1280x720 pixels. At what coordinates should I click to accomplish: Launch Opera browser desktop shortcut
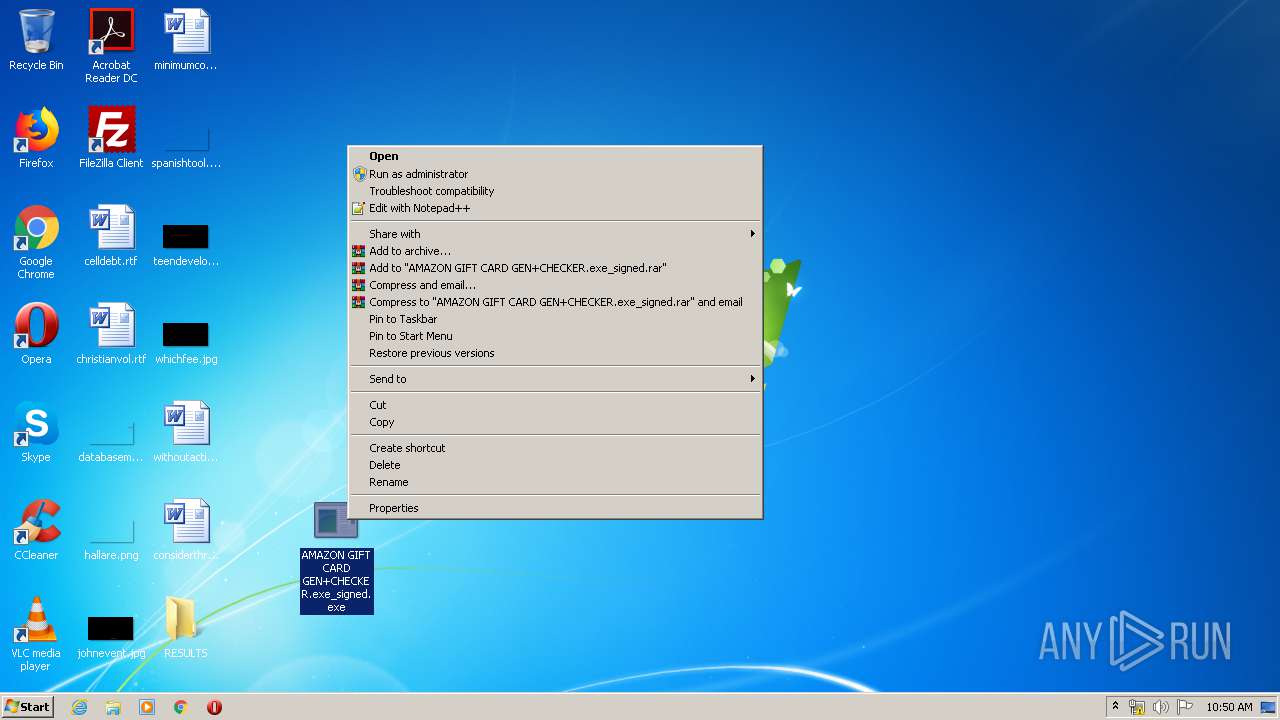(36, 334)
